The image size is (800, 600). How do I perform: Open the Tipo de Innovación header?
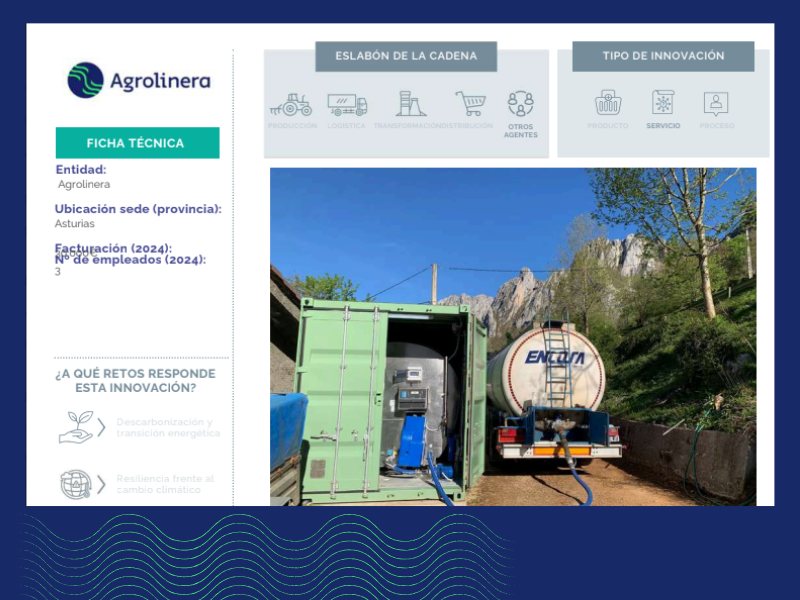click(663, 56)
